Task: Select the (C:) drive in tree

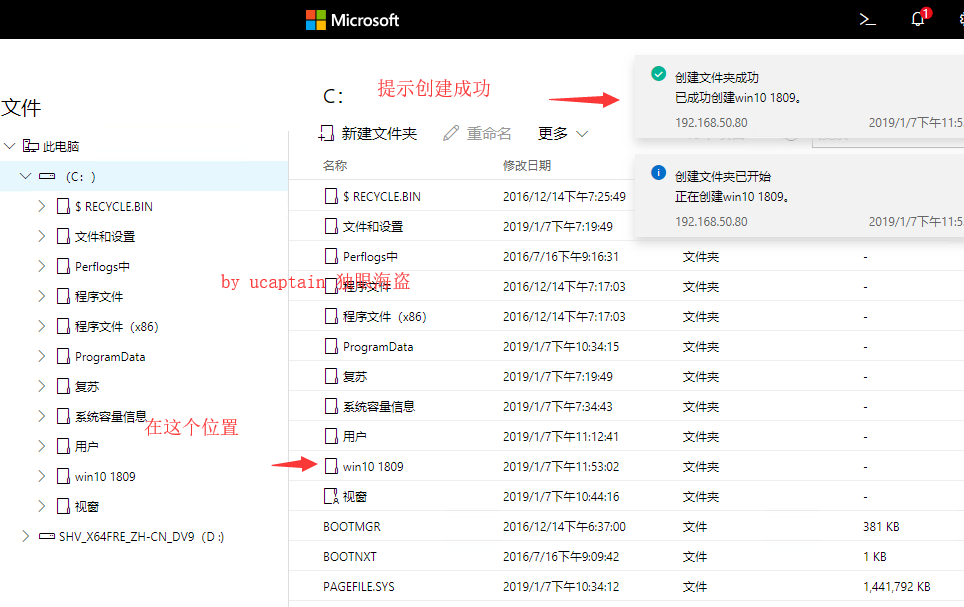Action: click(144, 177)
